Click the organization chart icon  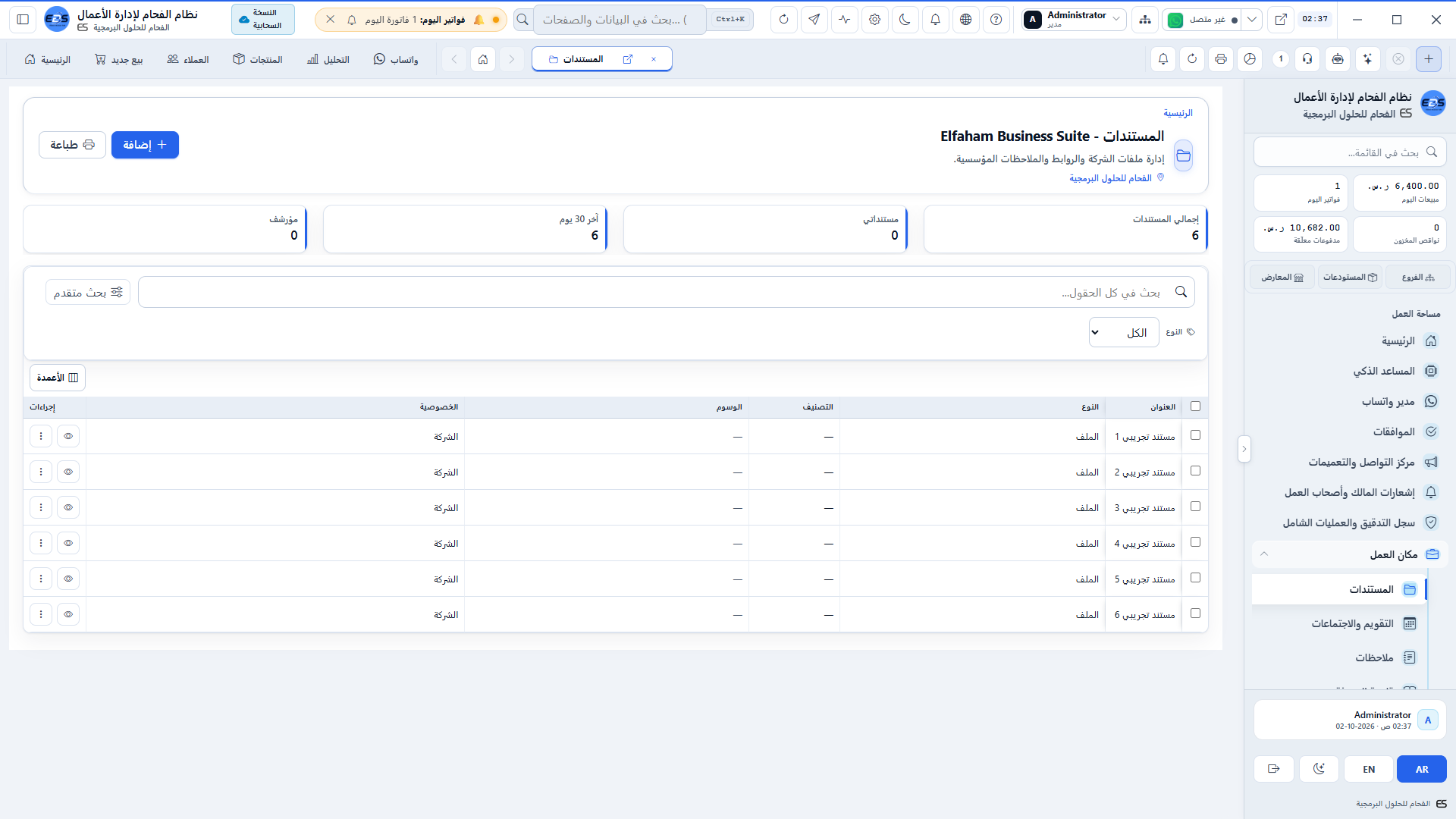1144,20
